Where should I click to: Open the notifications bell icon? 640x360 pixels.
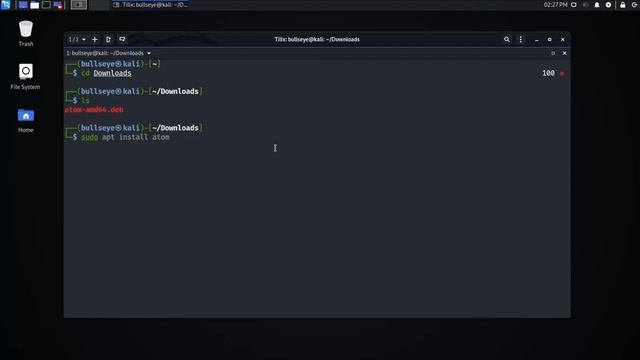(x=597, y=5)
